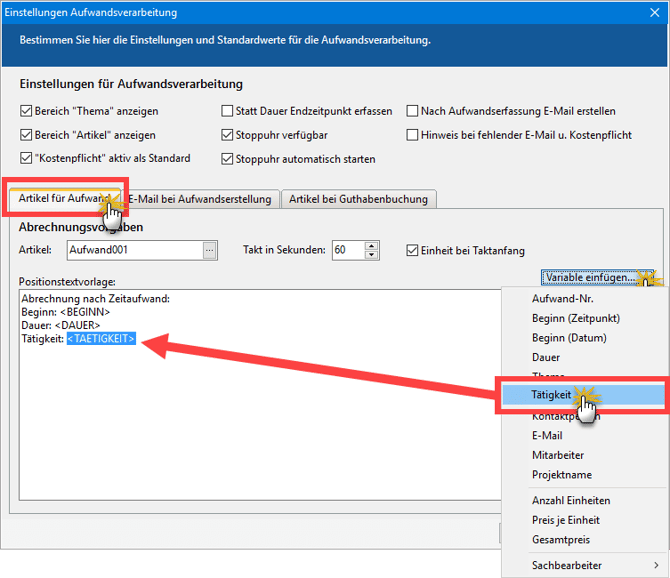Select Artikel für Aufwand tab
670x578 pixels.
pos(63,199)
